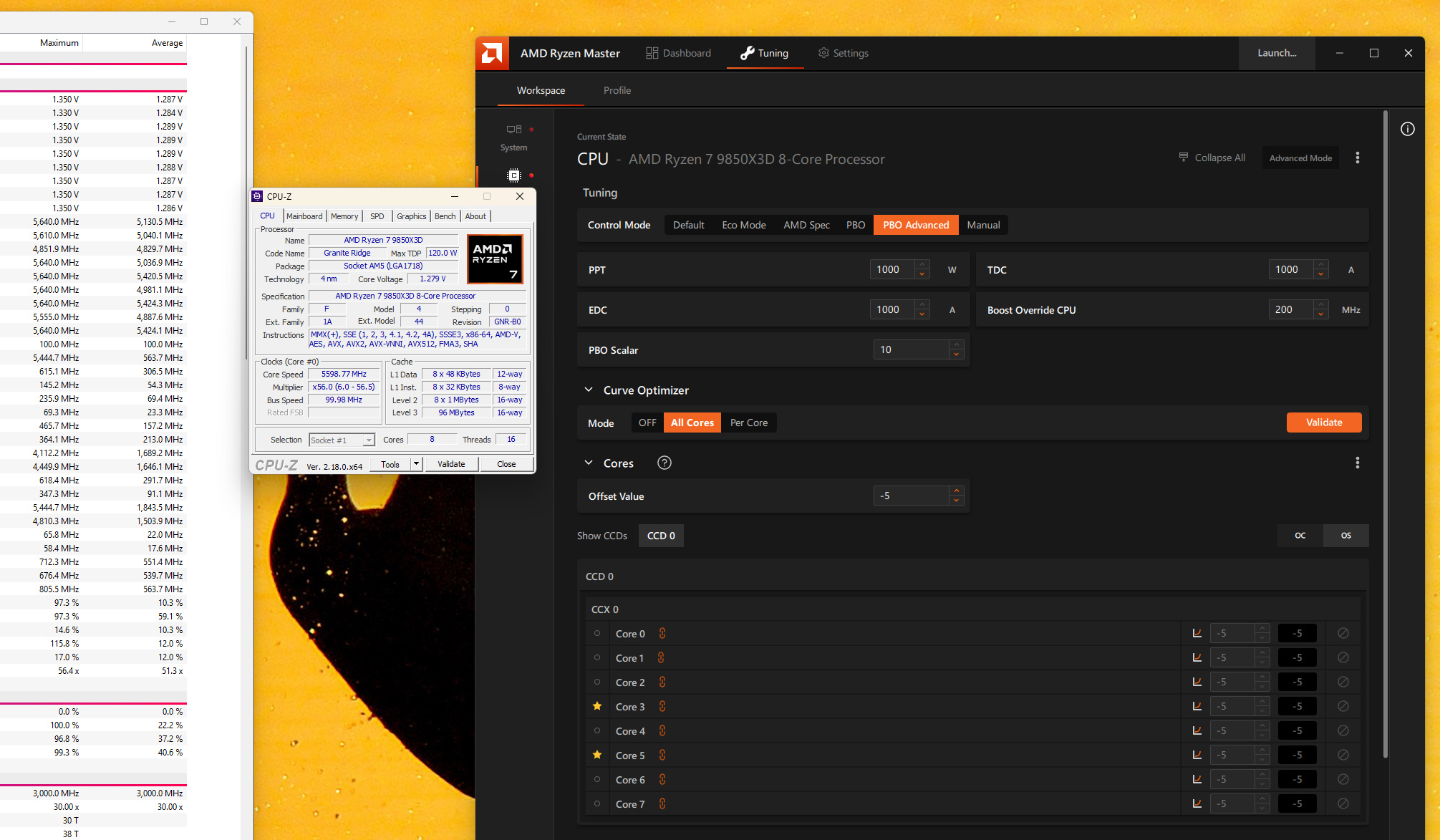Click Core 3 curve graph icon

pos(1197,706)
